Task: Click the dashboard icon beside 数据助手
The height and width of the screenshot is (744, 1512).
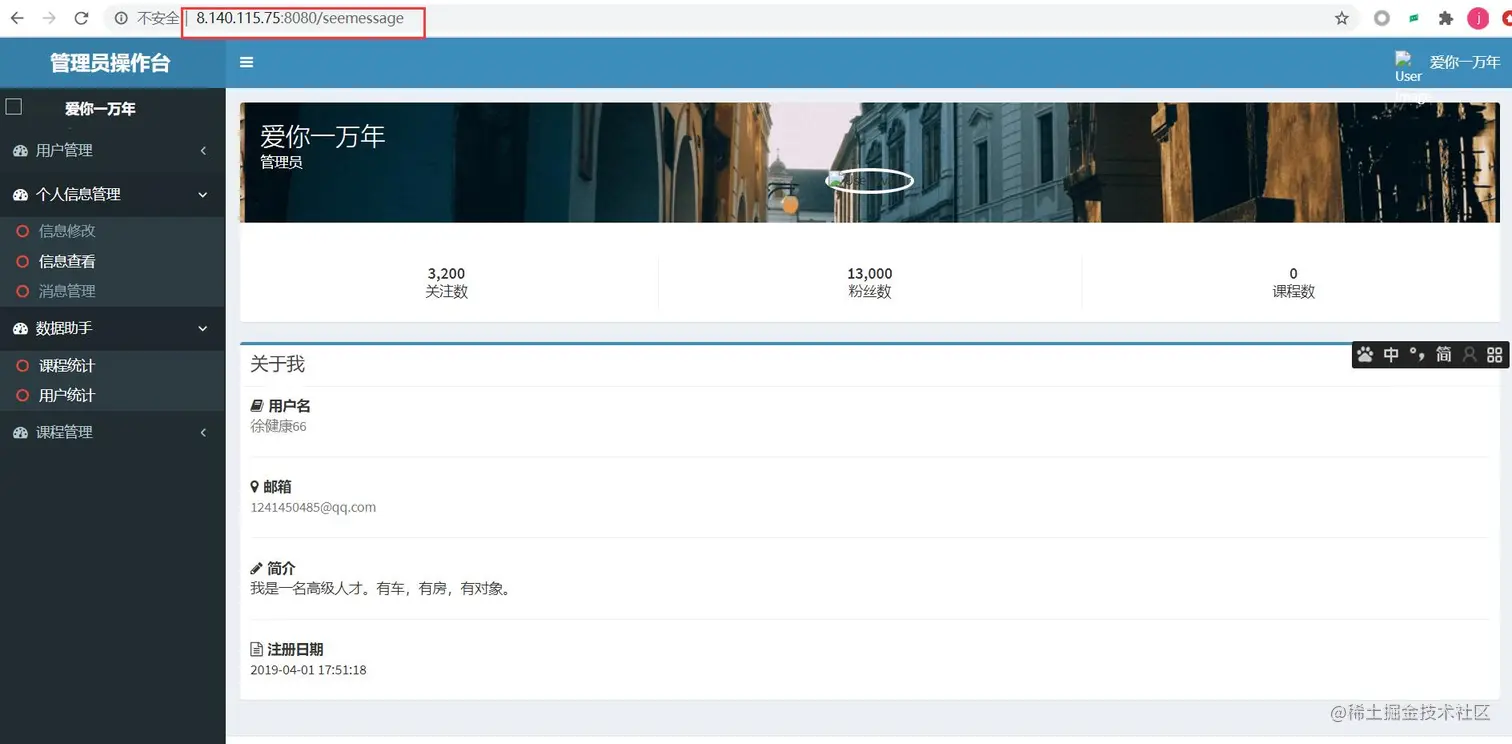Action: click(20, 328)
